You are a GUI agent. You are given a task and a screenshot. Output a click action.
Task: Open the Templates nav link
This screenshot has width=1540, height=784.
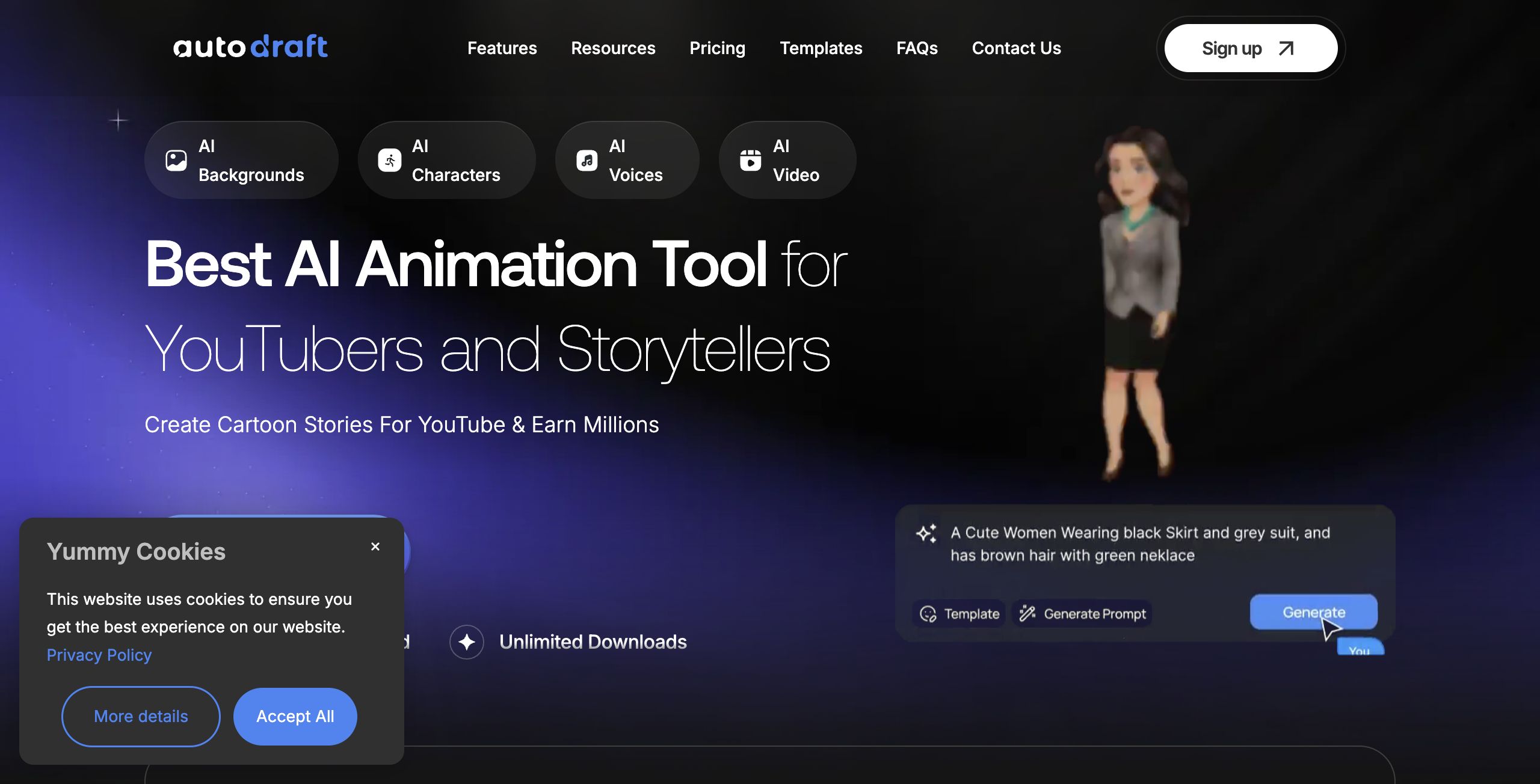821,48
